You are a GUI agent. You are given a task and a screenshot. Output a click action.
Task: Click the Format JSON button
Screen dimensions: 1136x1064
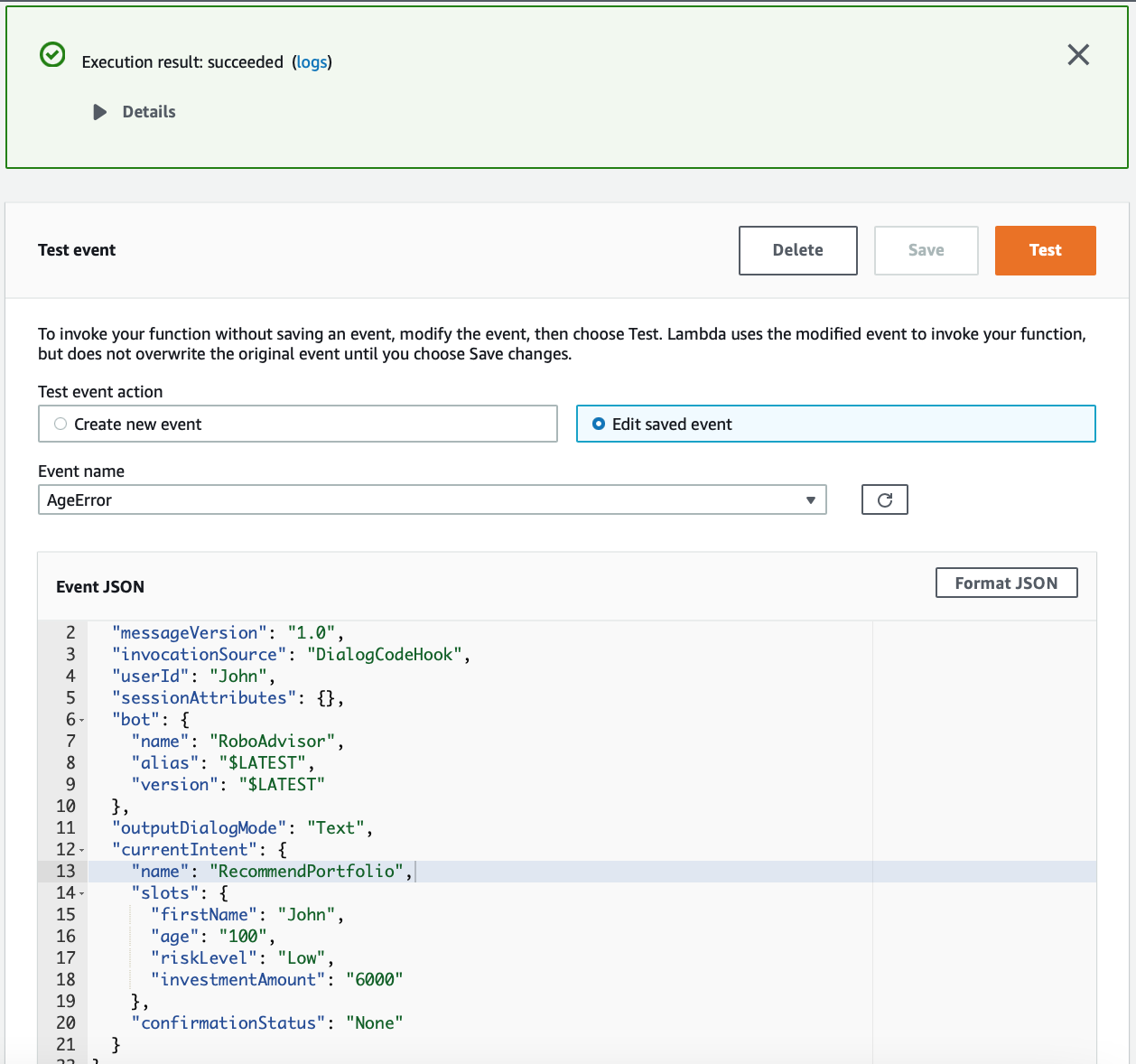1006,583
